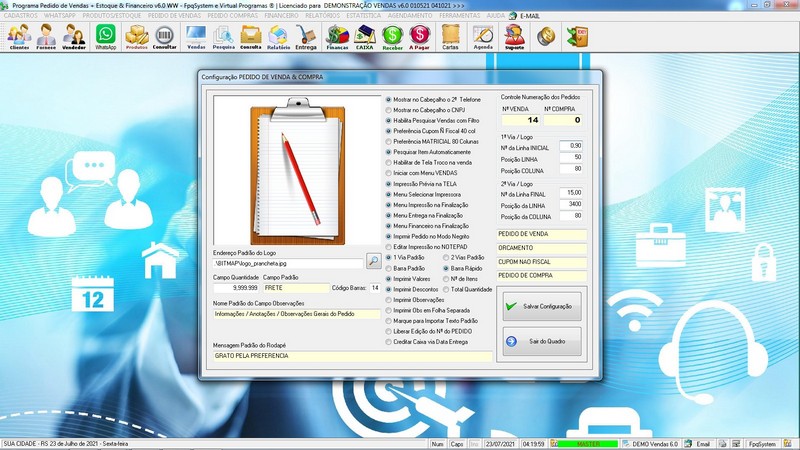Image resolution: width=800 pixels, height=450 pixels.
Task: Open the CAIXA register icon
Action: pyautogui.click(x=364, y=37)
